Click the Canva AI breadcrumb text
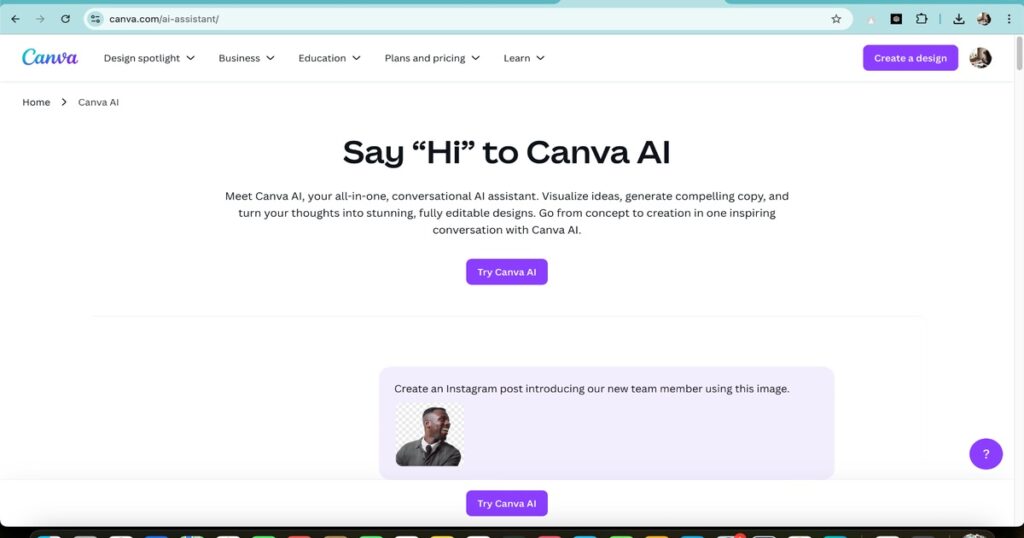1024x538 pixels. (x=99, y=102)
